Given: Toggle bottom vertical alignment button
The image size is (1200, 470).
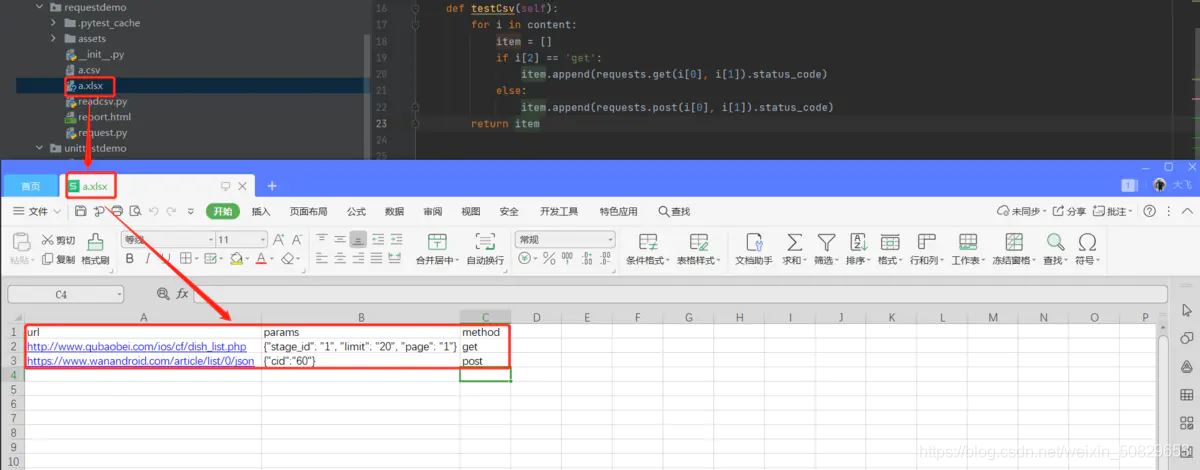Looking at the screenshot, I should pyautogui.click(x=358, y=240).
